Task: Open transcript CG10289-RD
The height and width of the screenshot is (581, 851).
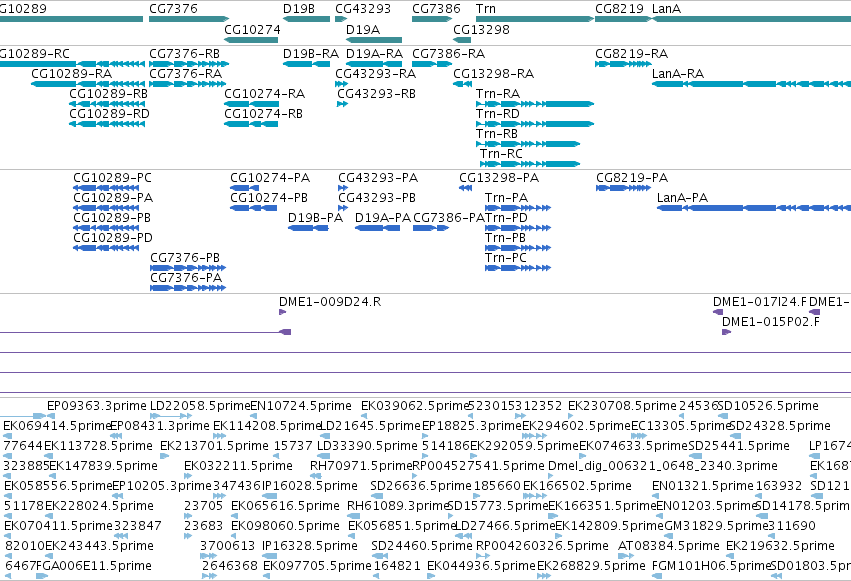Action: click(x=109, y=114)
